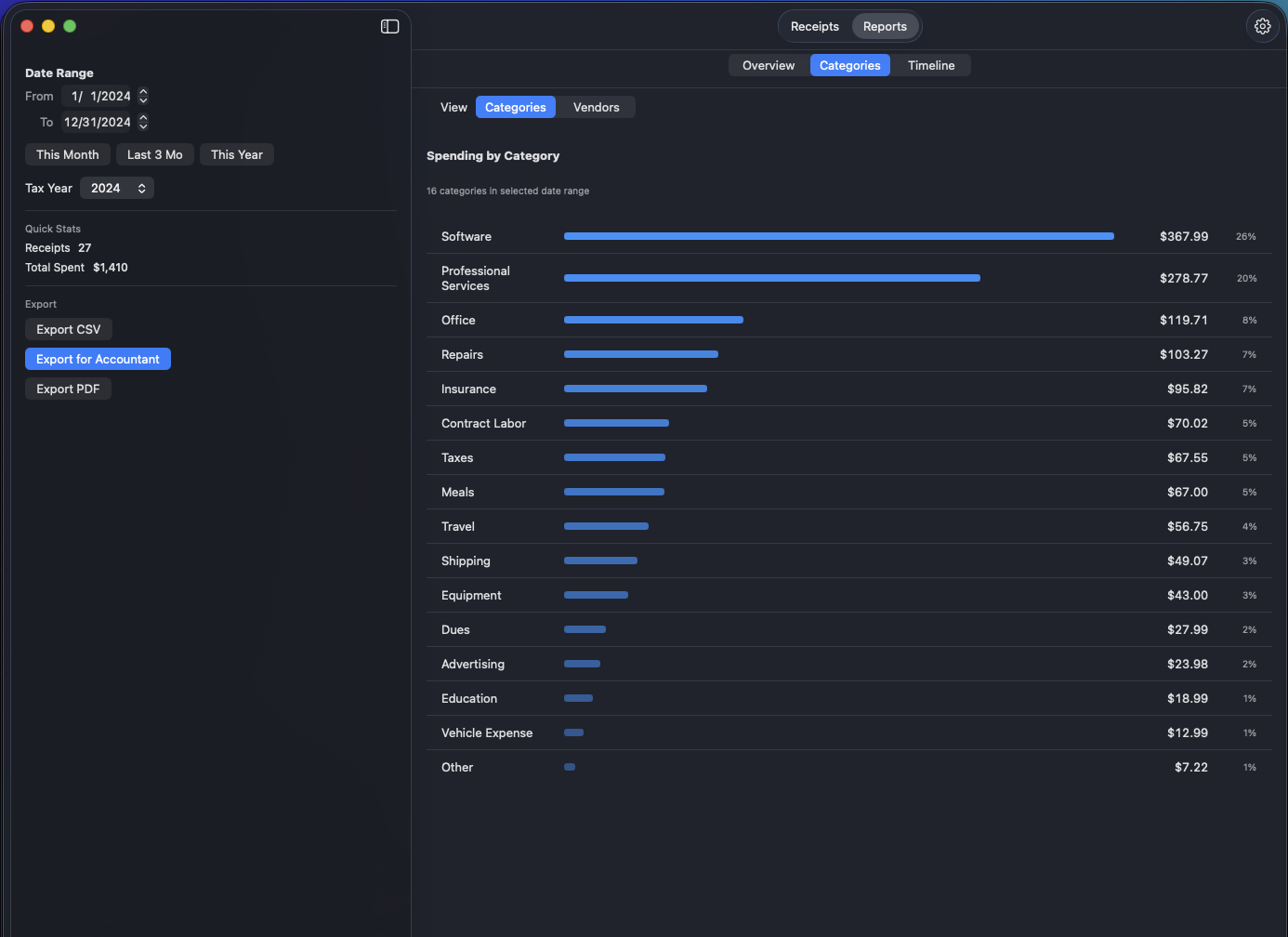Select the Categories report segment
The image size is (1288, 937).
pyautogui.click(x=849, y=66)
